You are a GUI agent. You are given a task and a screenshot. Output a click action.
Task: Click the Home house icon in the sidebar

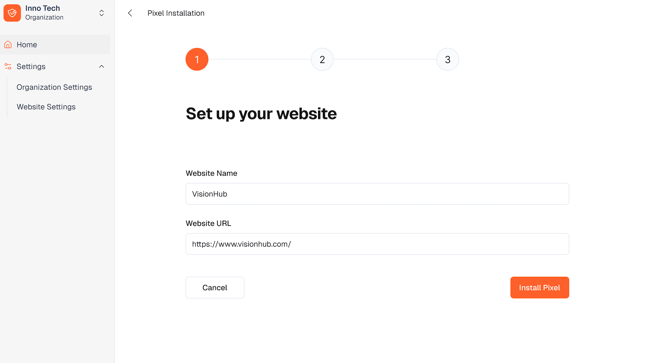pyautogui.click(x=8, y=44)
